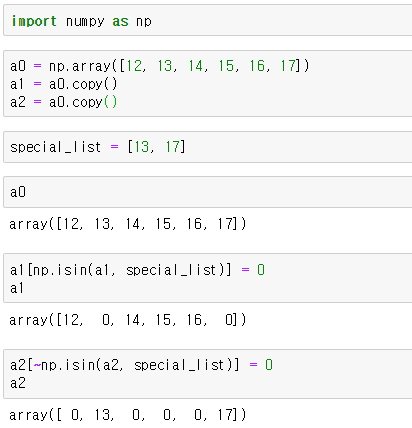The width and height of the screenshot is (412, 428).
Task: Click the np.array line defining a0
Action: pos(160,66)
